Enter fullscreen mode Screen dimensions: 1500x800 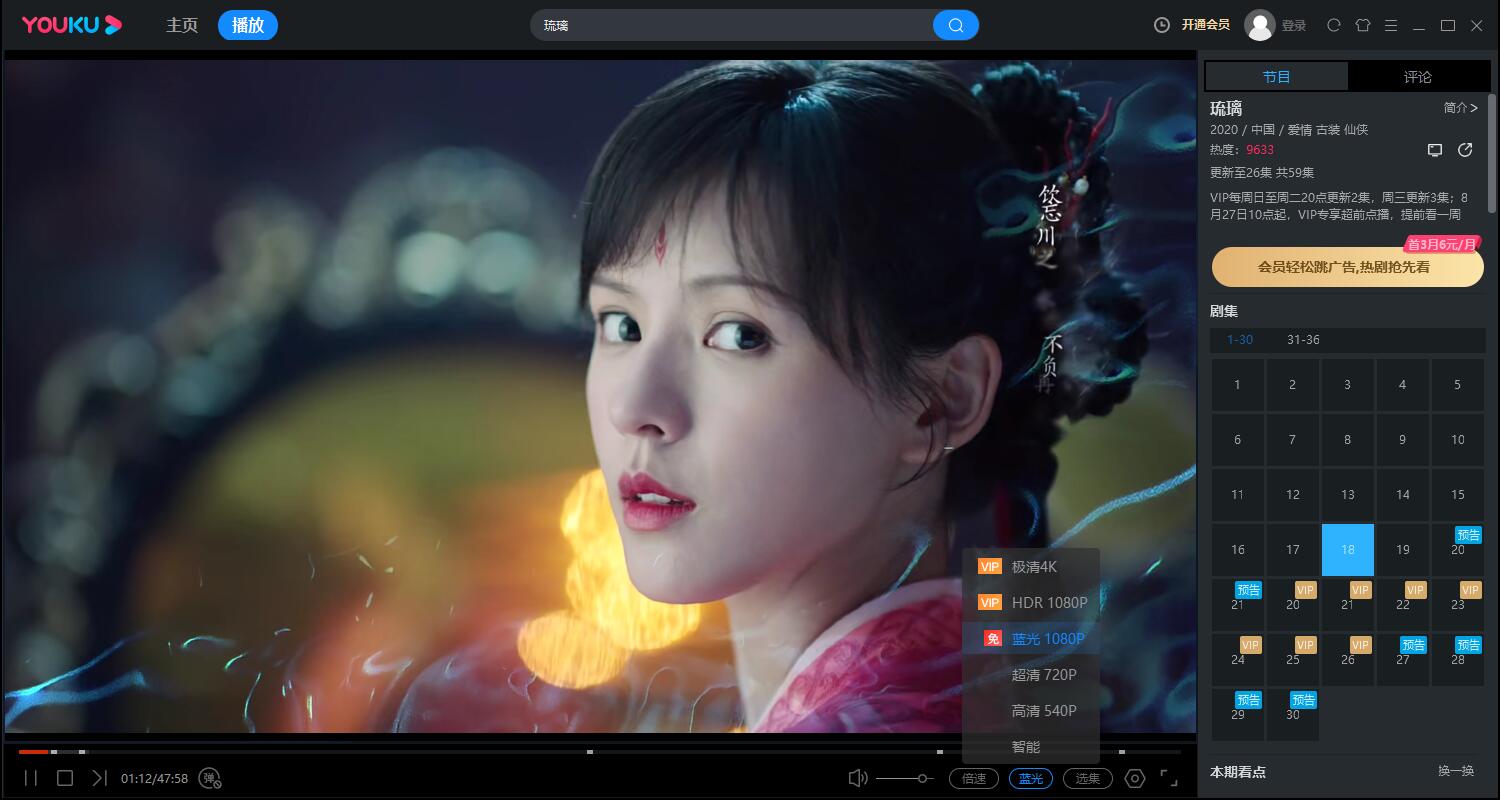pos(1169,778)
